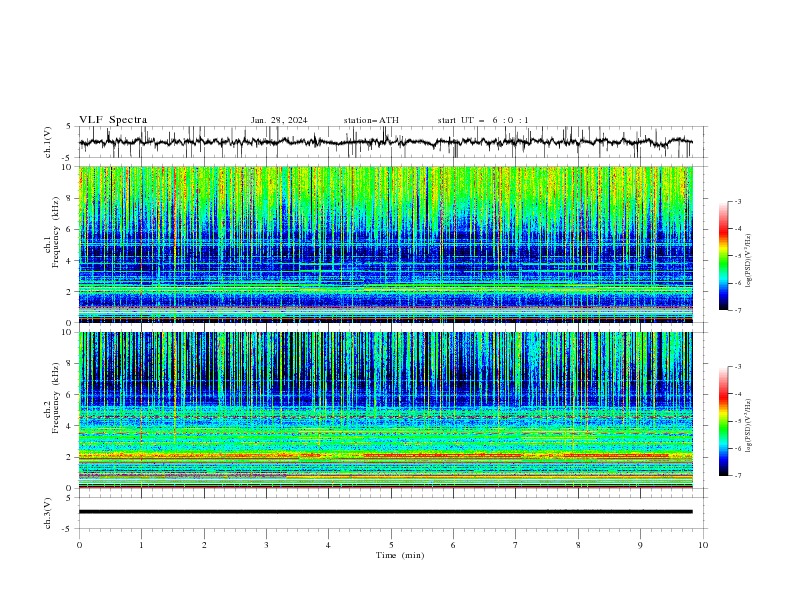This screenshot has height=612, width=792.
Task: Click the "ch.3(V)" axis label
Action: pyautogui.click(x=48, y=513)
